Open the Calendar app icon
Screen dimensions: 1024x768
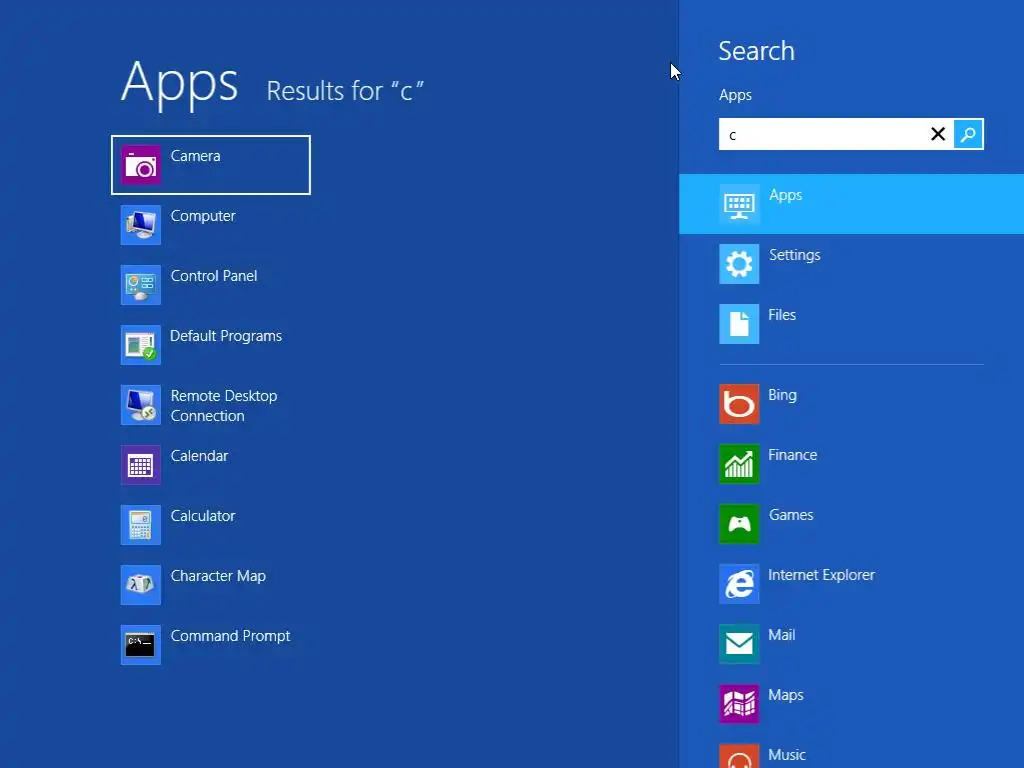140,465
